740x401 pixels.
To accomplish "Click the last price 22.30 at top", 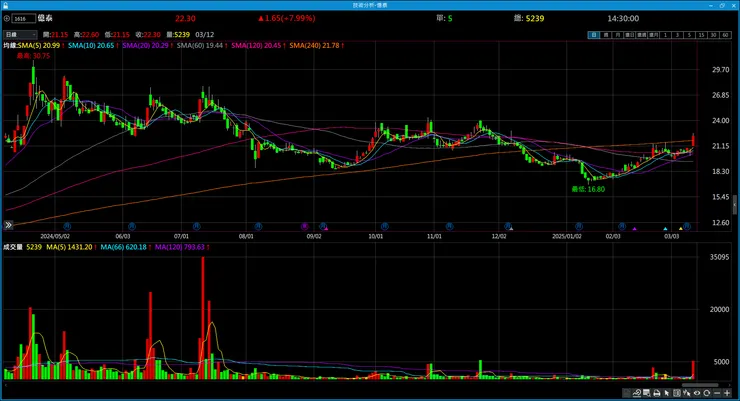I will 185,18.
